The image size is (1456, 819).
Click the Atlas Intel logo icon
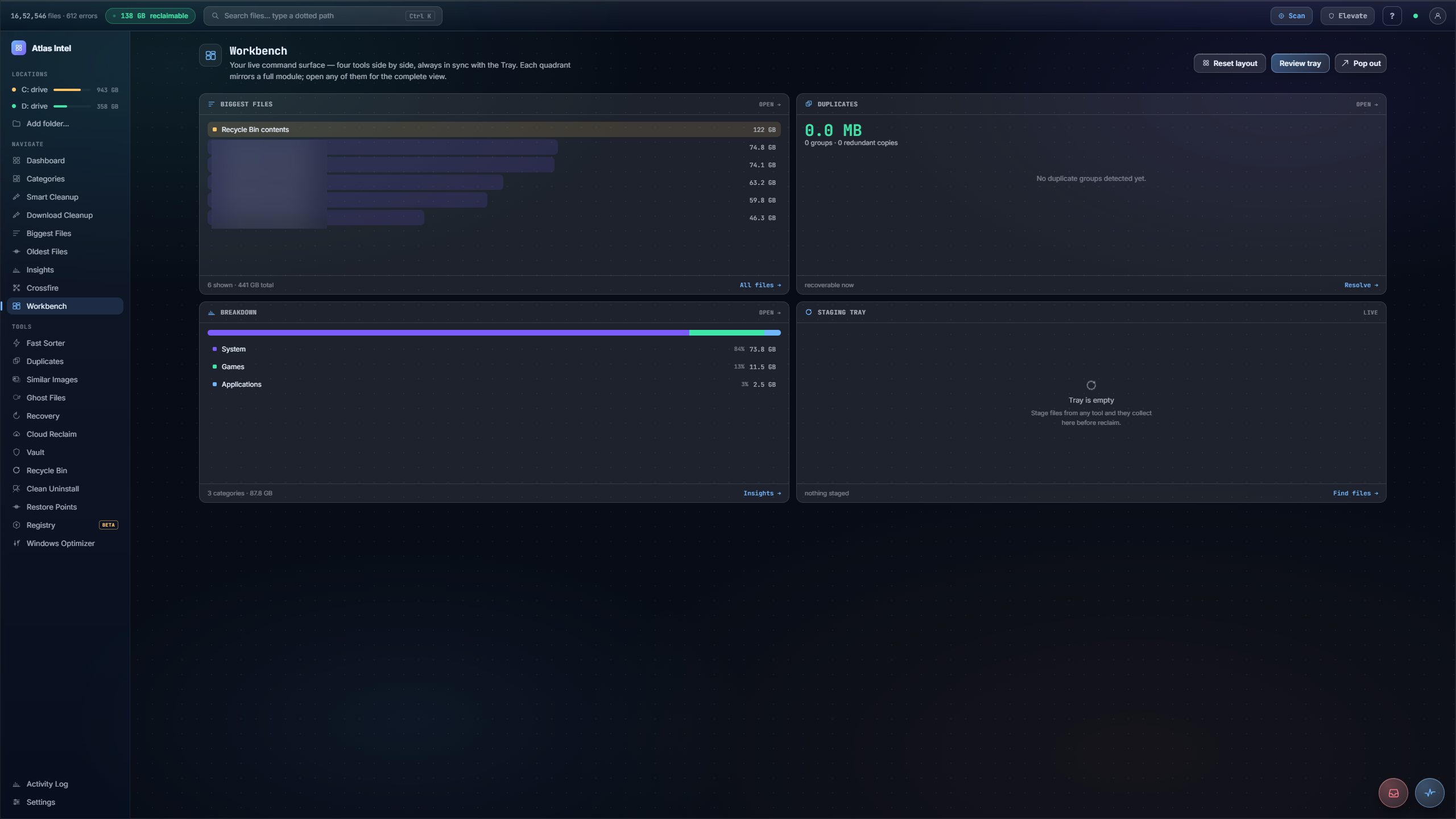tap(18, 48)
